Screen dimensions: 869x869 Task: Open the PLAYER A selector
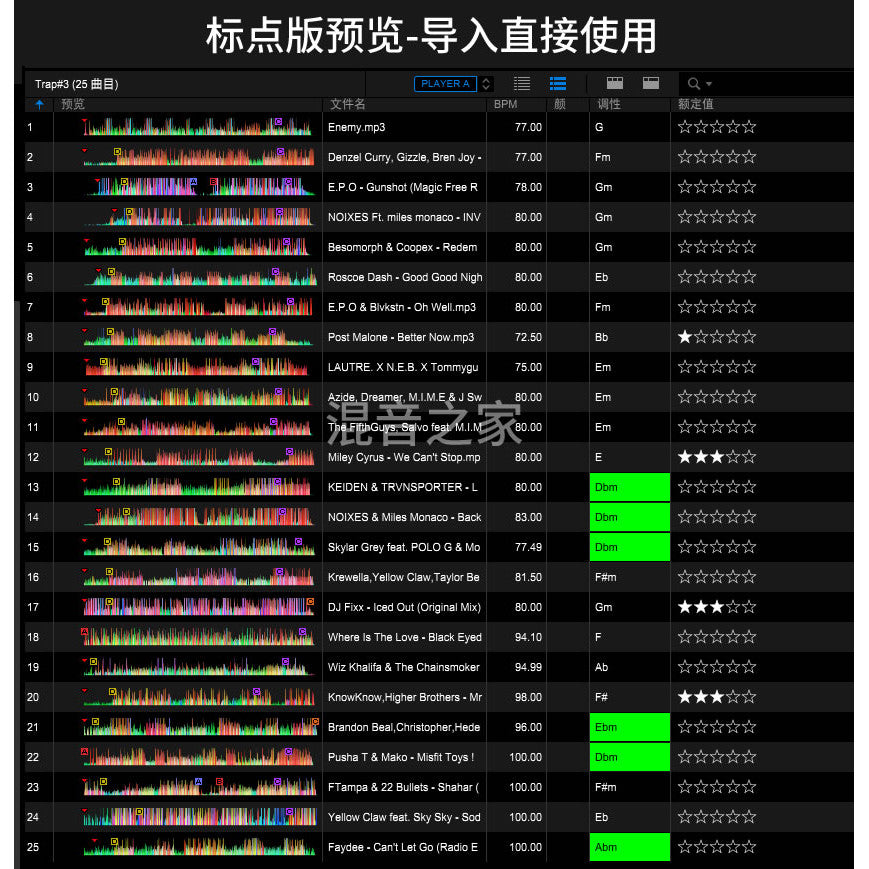point(445,84)
